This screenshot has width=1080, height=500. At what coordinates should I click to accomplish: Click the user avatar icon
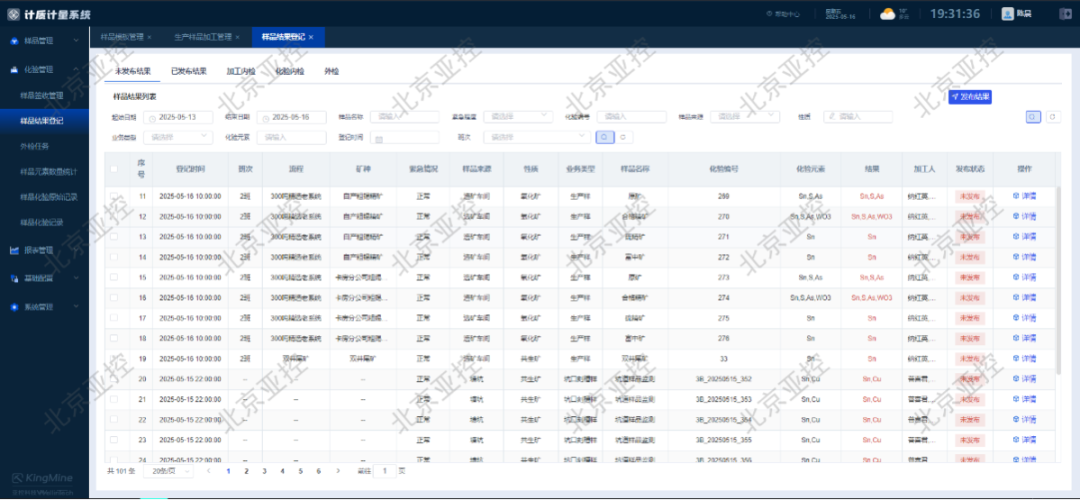pos(1008,13)
